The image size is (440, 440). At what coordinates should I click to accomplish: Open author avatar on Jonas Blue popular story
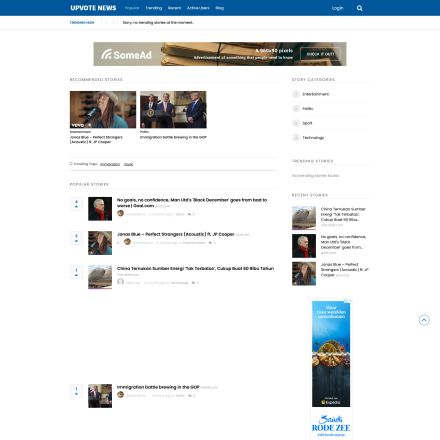click(x=127, y=242)
